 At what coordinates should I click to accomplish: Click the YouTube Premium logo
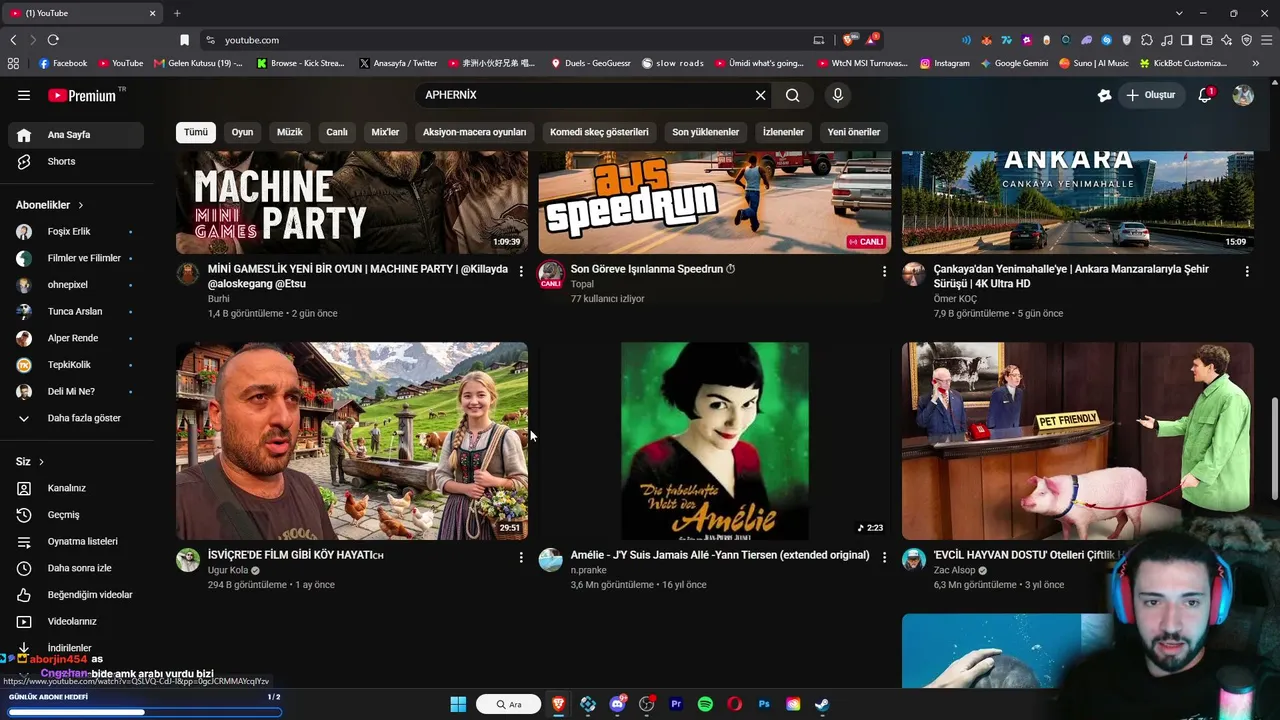[82, 95]
